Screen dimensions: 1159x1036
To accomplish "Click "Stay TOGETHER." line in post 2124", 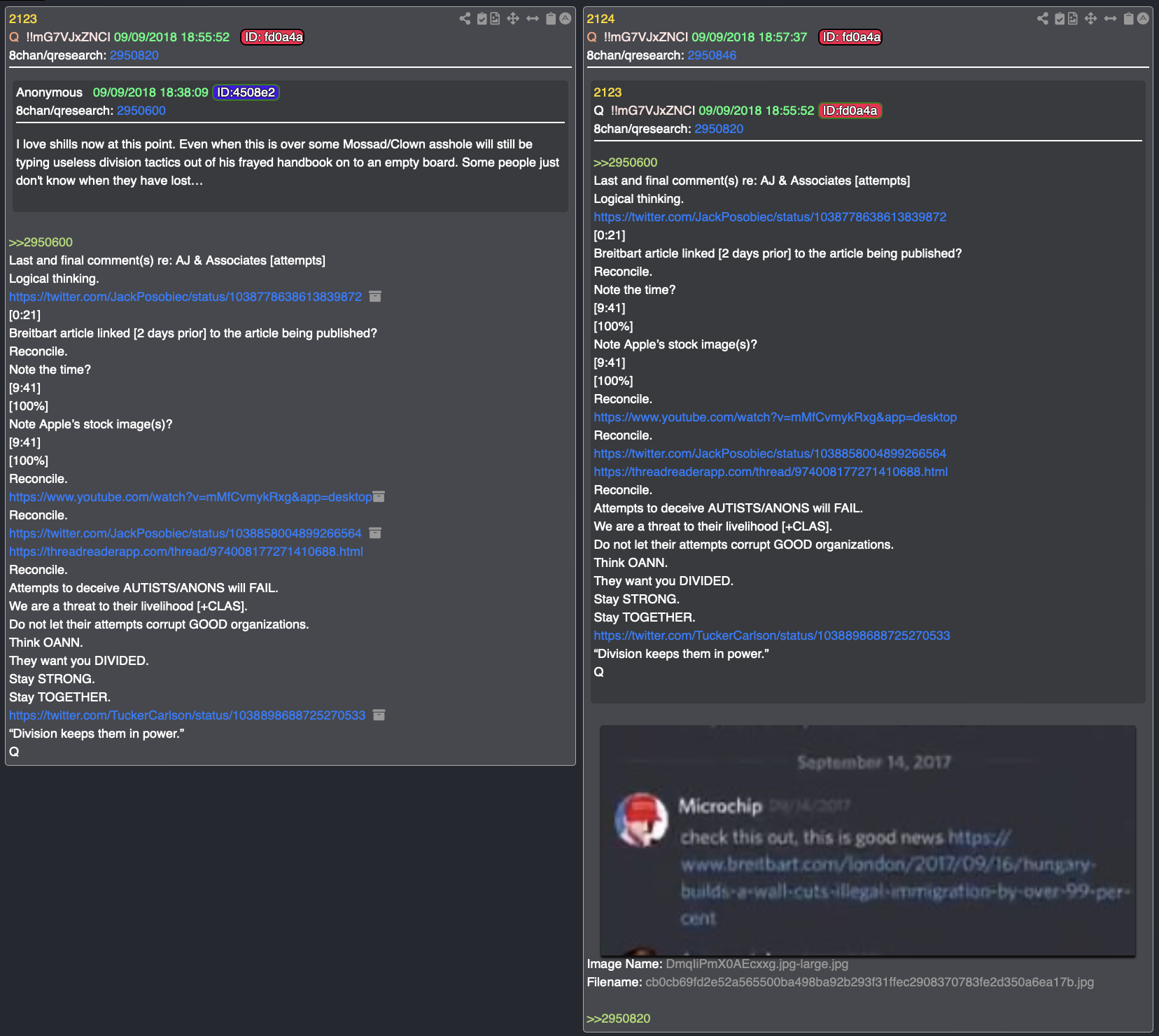I will 645,617.
